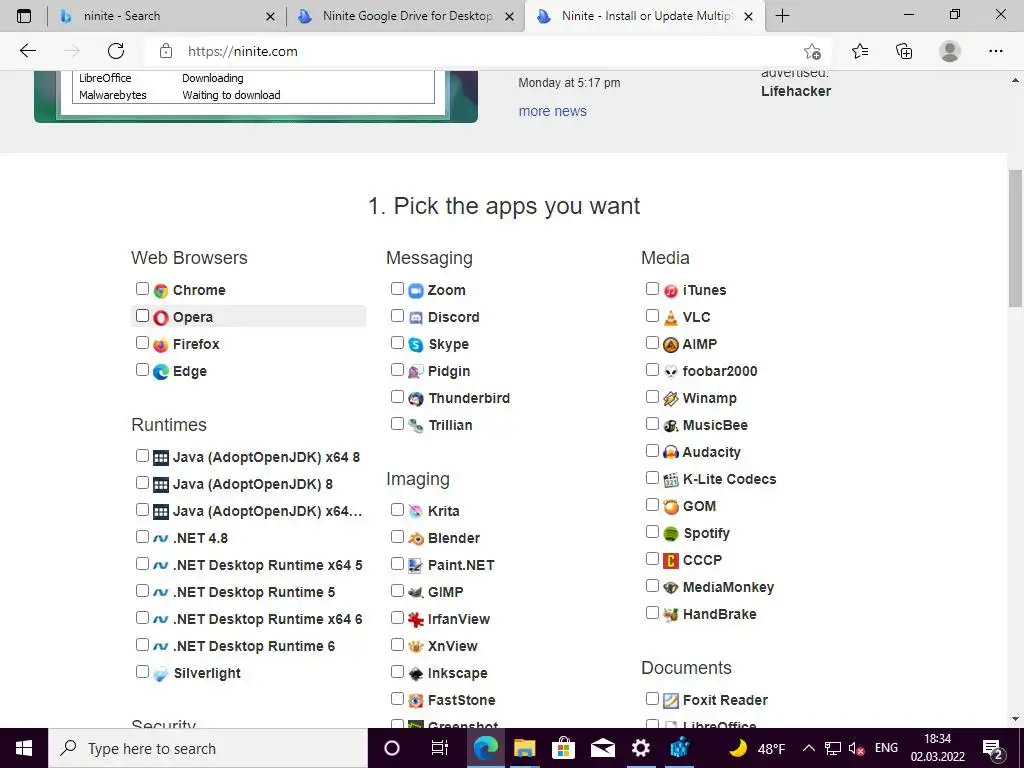The image size is (1024, 768).
Task: Click the iTunes app icon
Action: click(x=671, y=291)
